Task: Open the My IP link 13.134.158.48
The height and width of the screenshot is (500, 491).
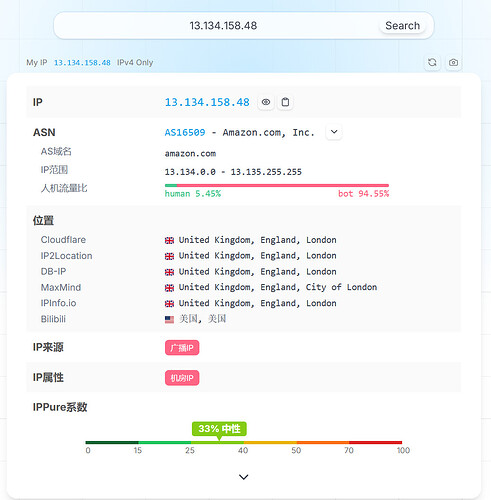Action: 82,63
